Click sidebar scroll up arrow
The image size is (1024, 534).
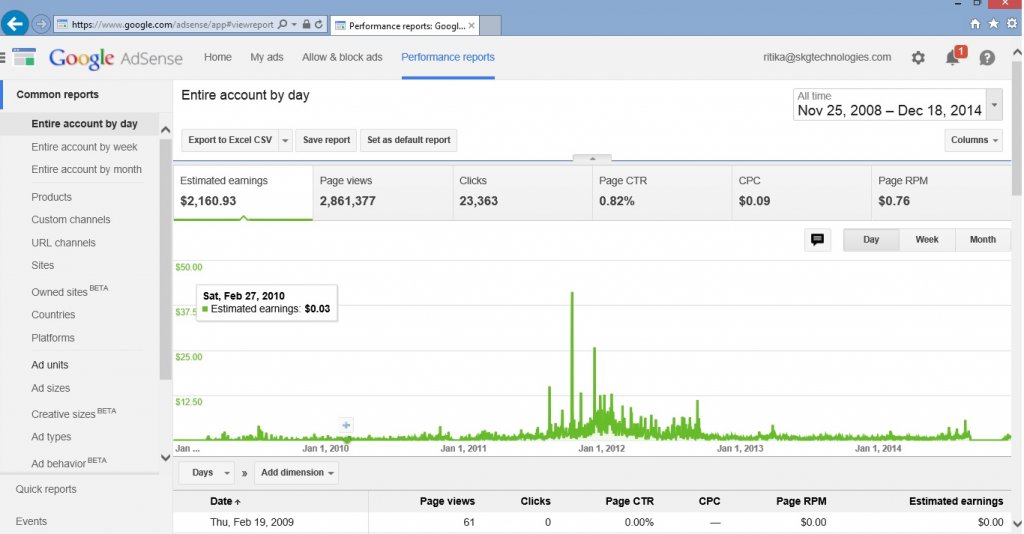pyautogui.click(x=165, y=130)
